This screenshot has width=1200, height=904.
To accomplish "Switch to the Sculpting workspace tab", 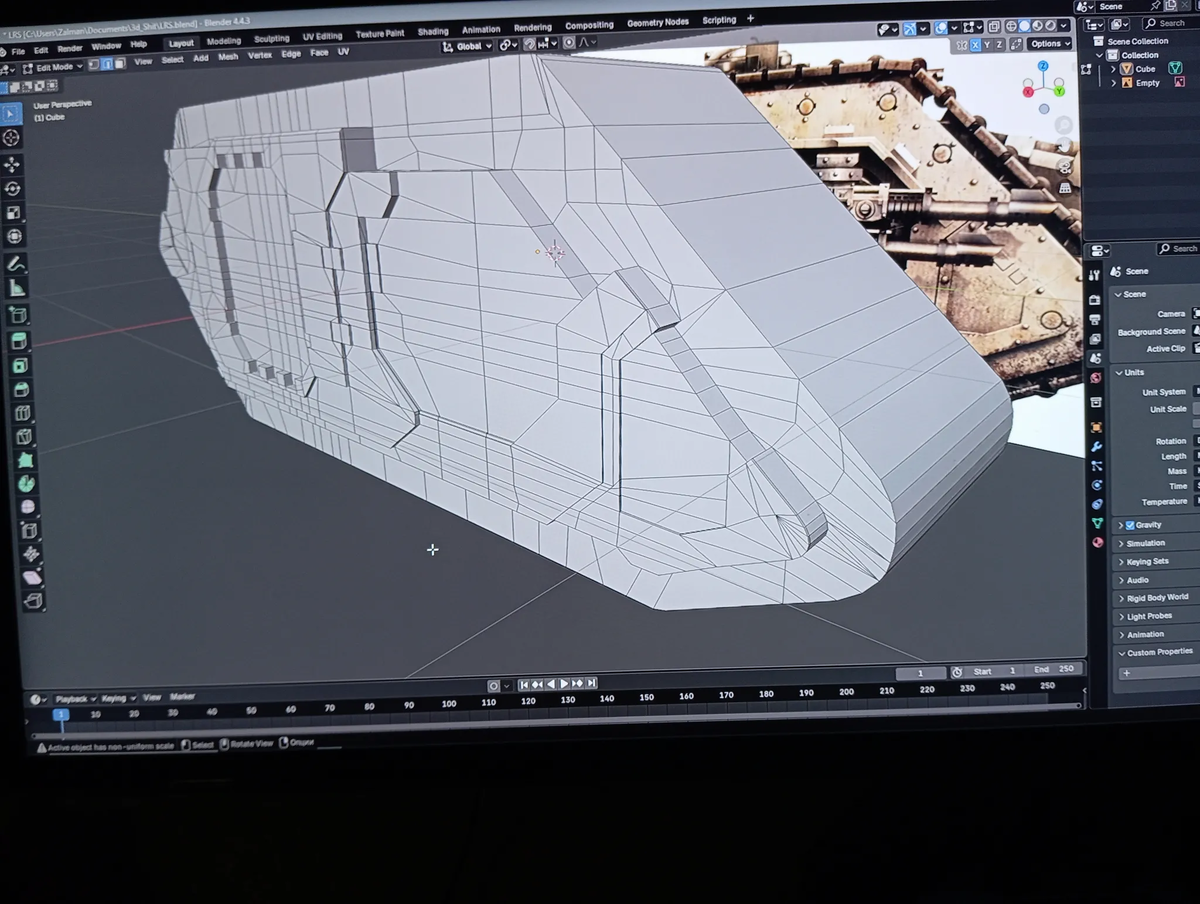I will pos(271,38).
